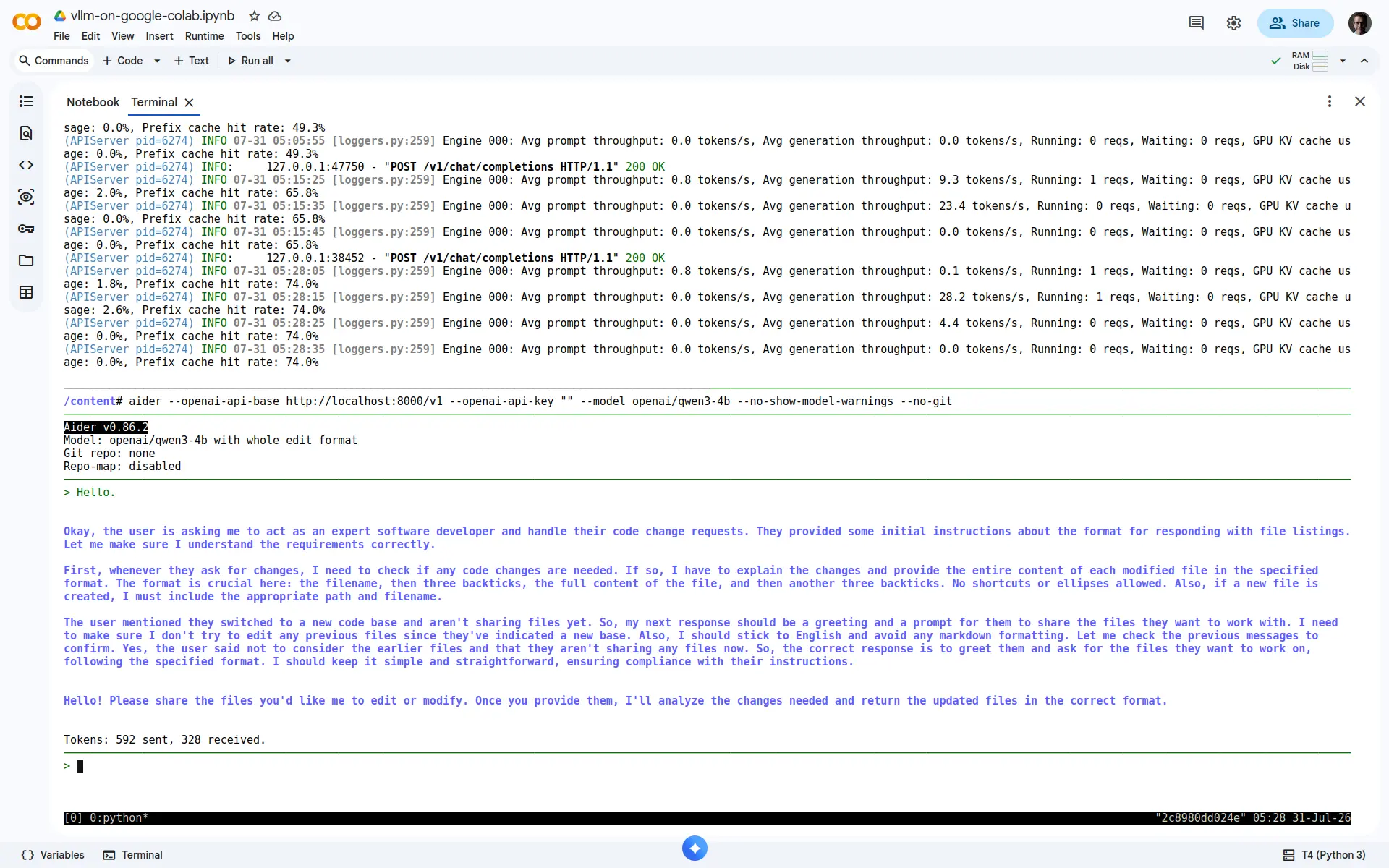Open the user account avatar
Screen dimensions: 1389x868
click(x=1360, y=23)
